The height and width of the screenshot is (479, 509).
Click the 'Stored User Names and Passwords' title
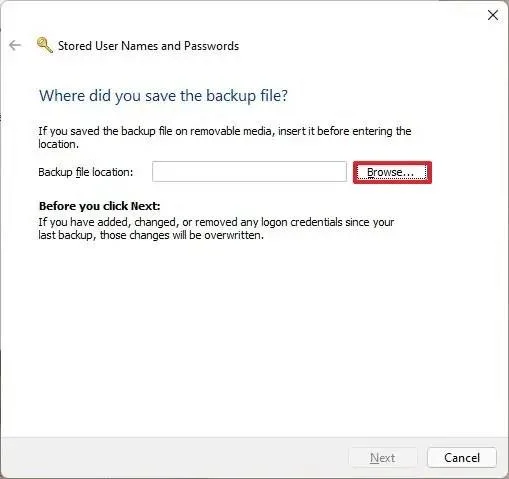pos(148,46)
